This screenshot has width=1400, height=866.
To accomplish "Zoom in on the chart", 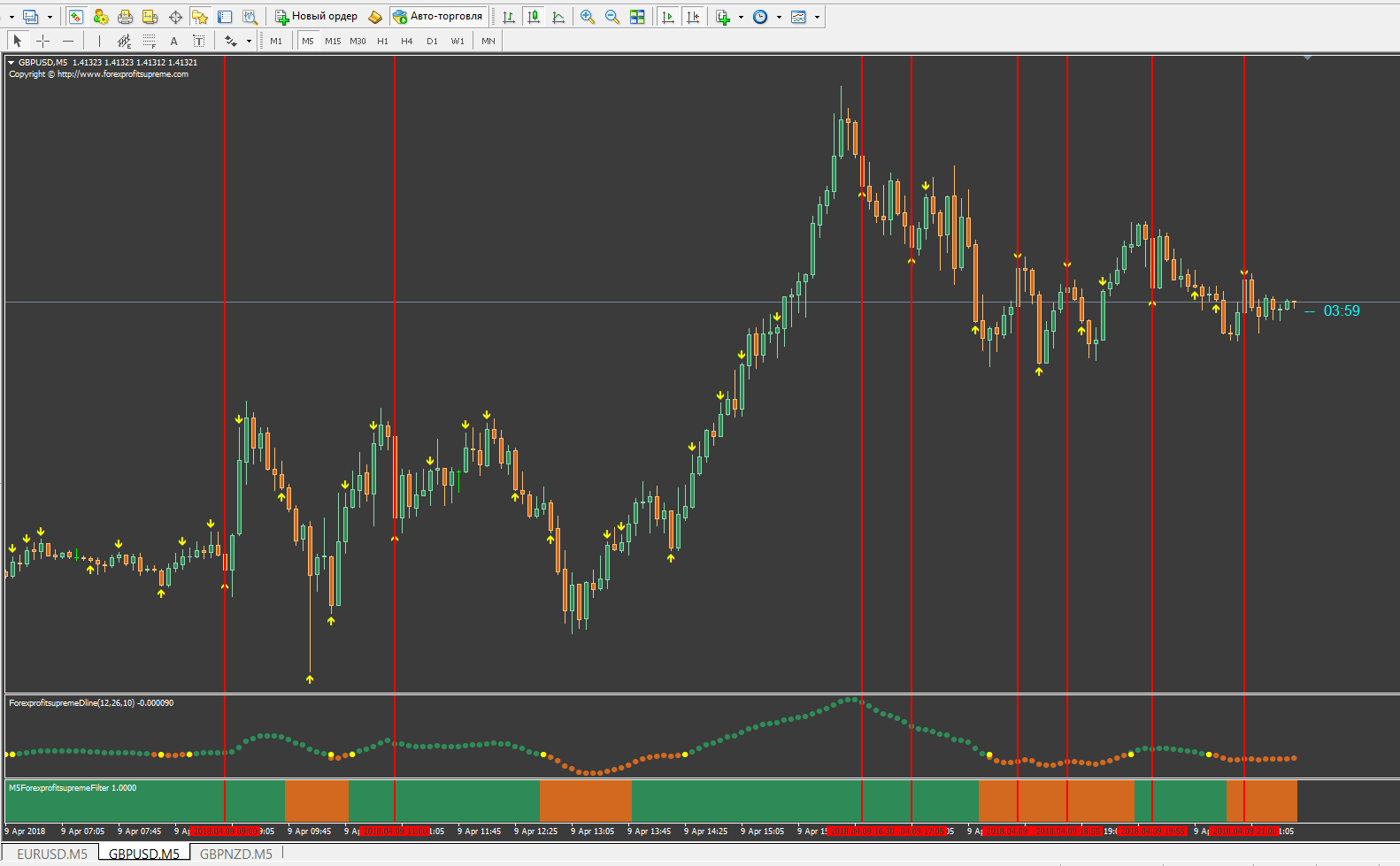I will point(588,17).
